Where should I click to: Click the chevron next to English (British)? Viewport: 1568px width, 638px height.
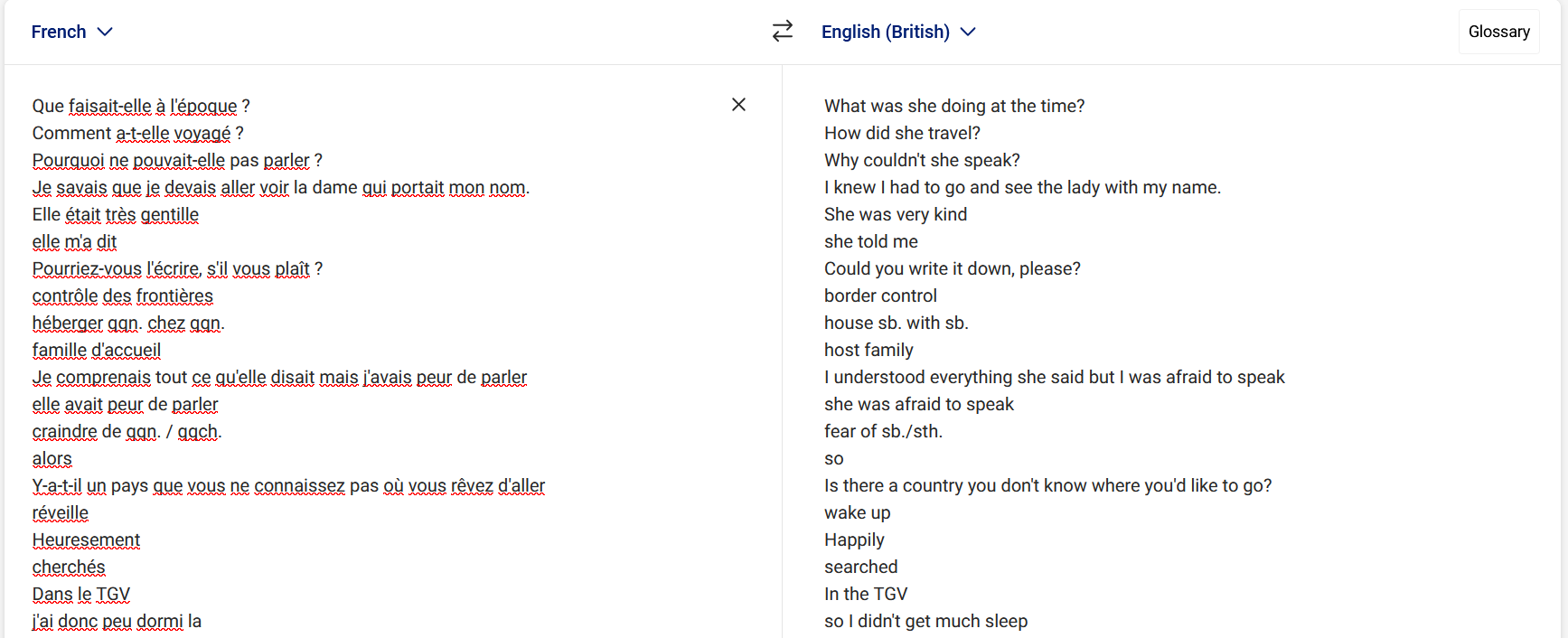pyautogui.click(x=968, y=32)
